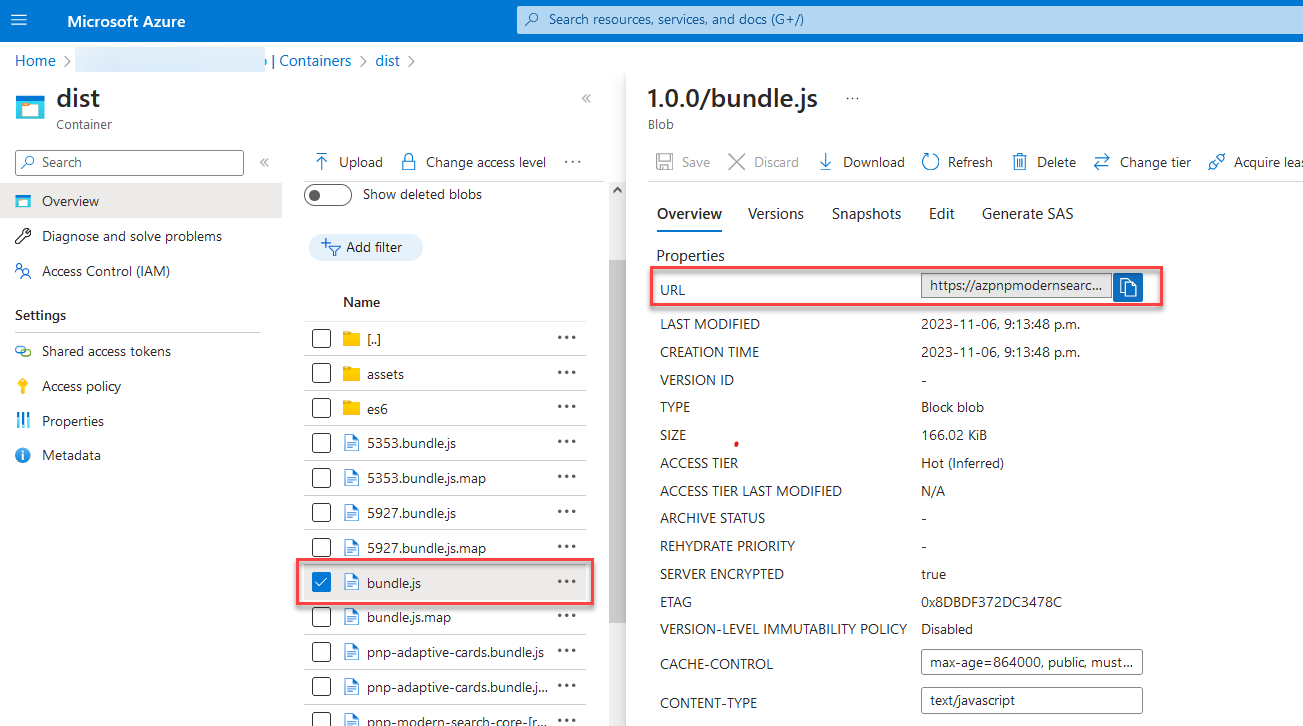Select the 5353.bundle.js.map checkbox
The image size is (1303, 726).
[x=321, y=478]
